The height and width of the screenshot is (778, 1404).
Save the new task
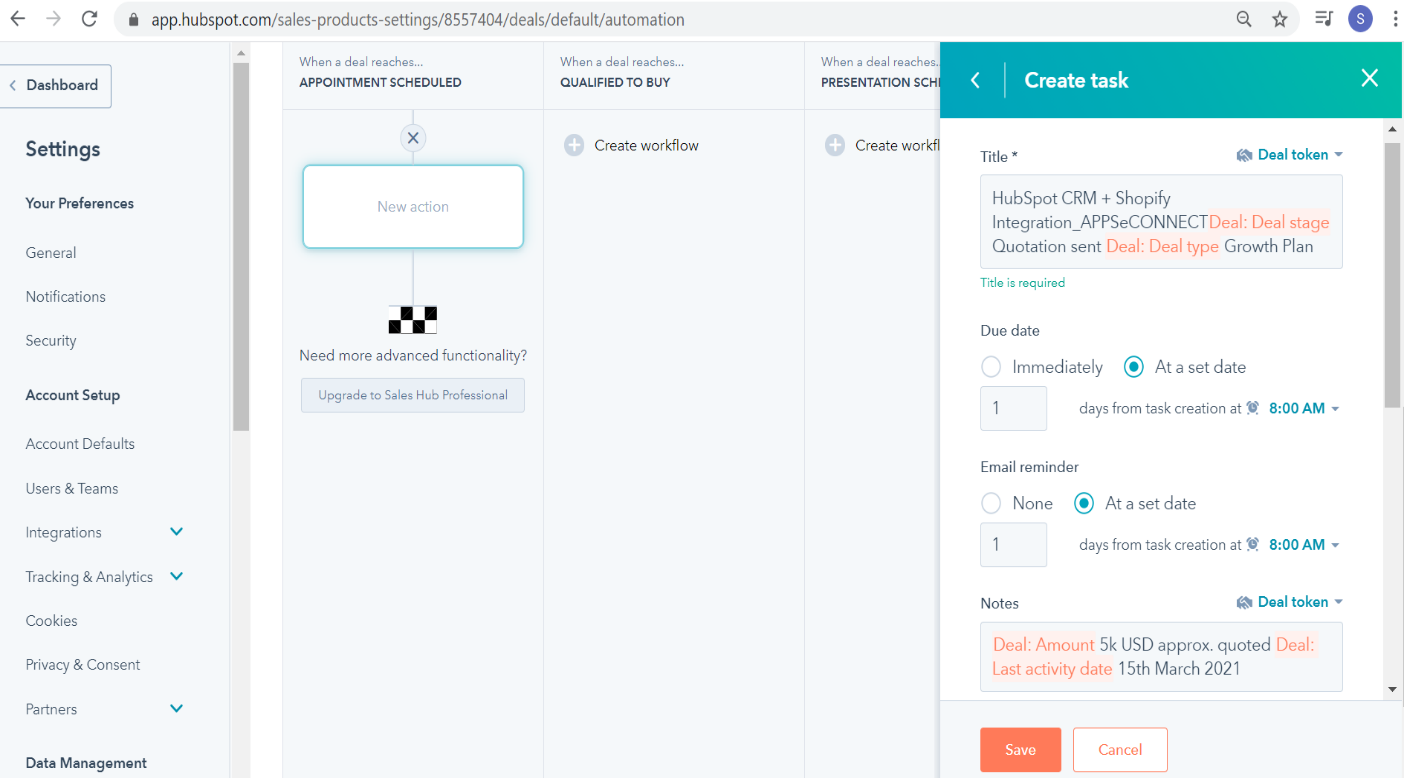click(x=1020, y=750)
